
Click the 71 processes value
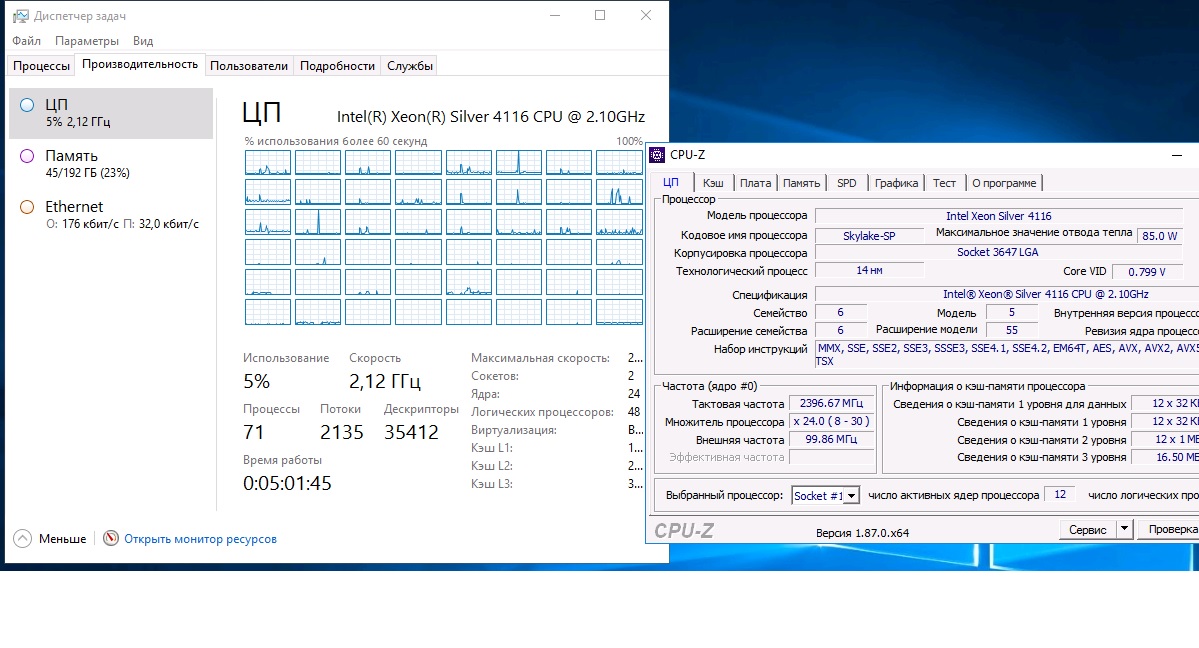tap(254, 432)
